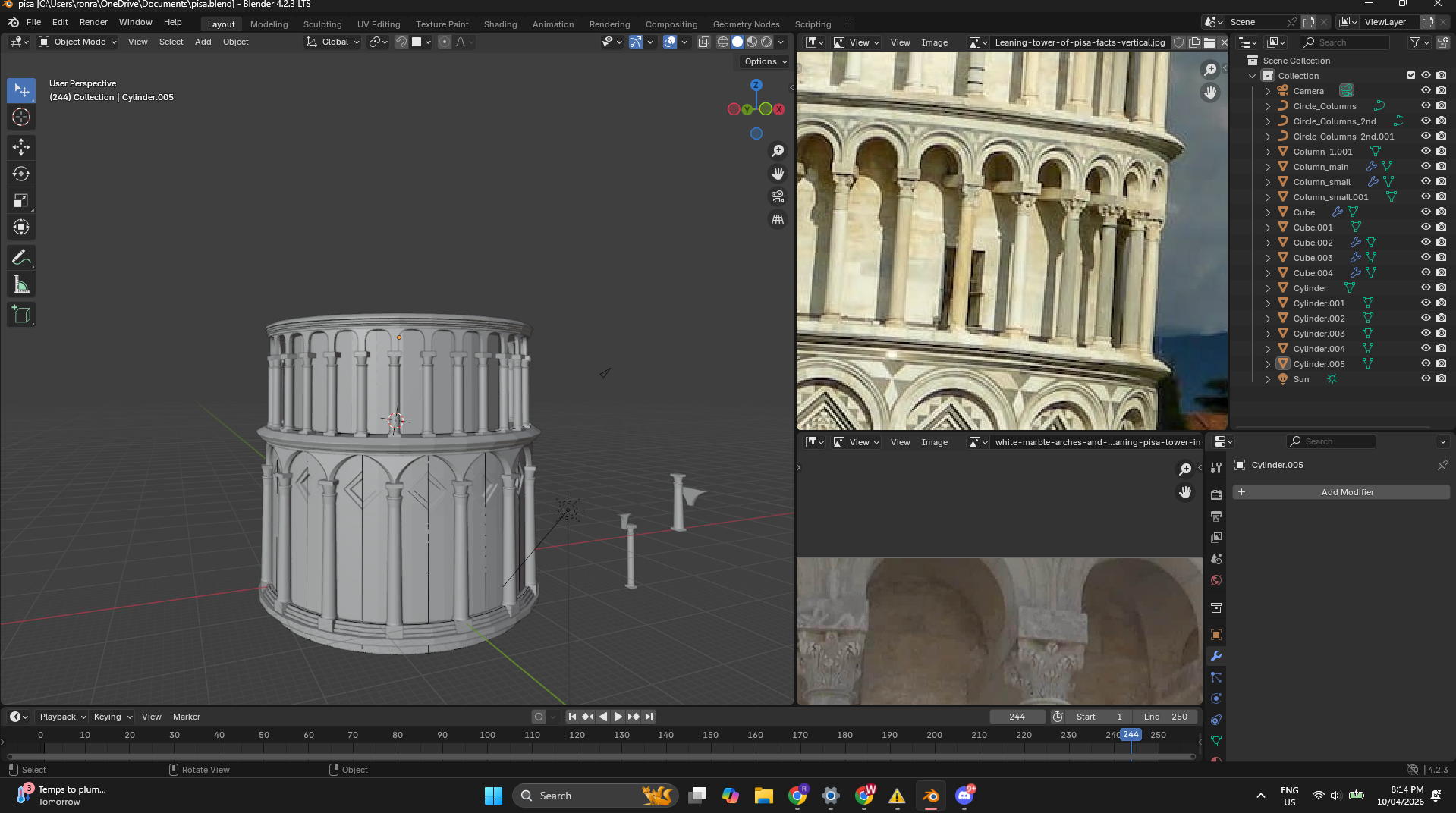Hide the Camera object in viewport
This screenshot has height=813, width=1456.
coord(1426,90)
